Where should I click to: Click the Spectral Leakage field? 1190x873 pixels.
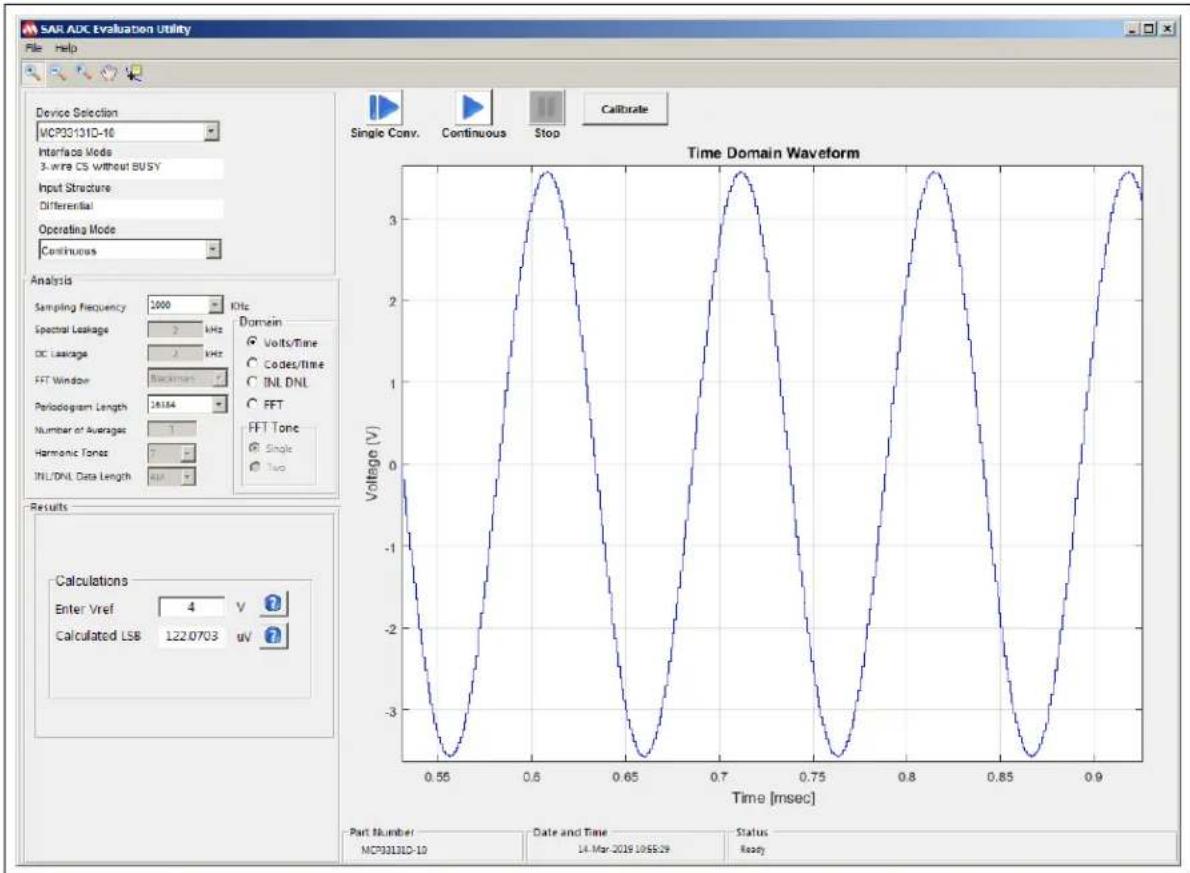point(175,329)
